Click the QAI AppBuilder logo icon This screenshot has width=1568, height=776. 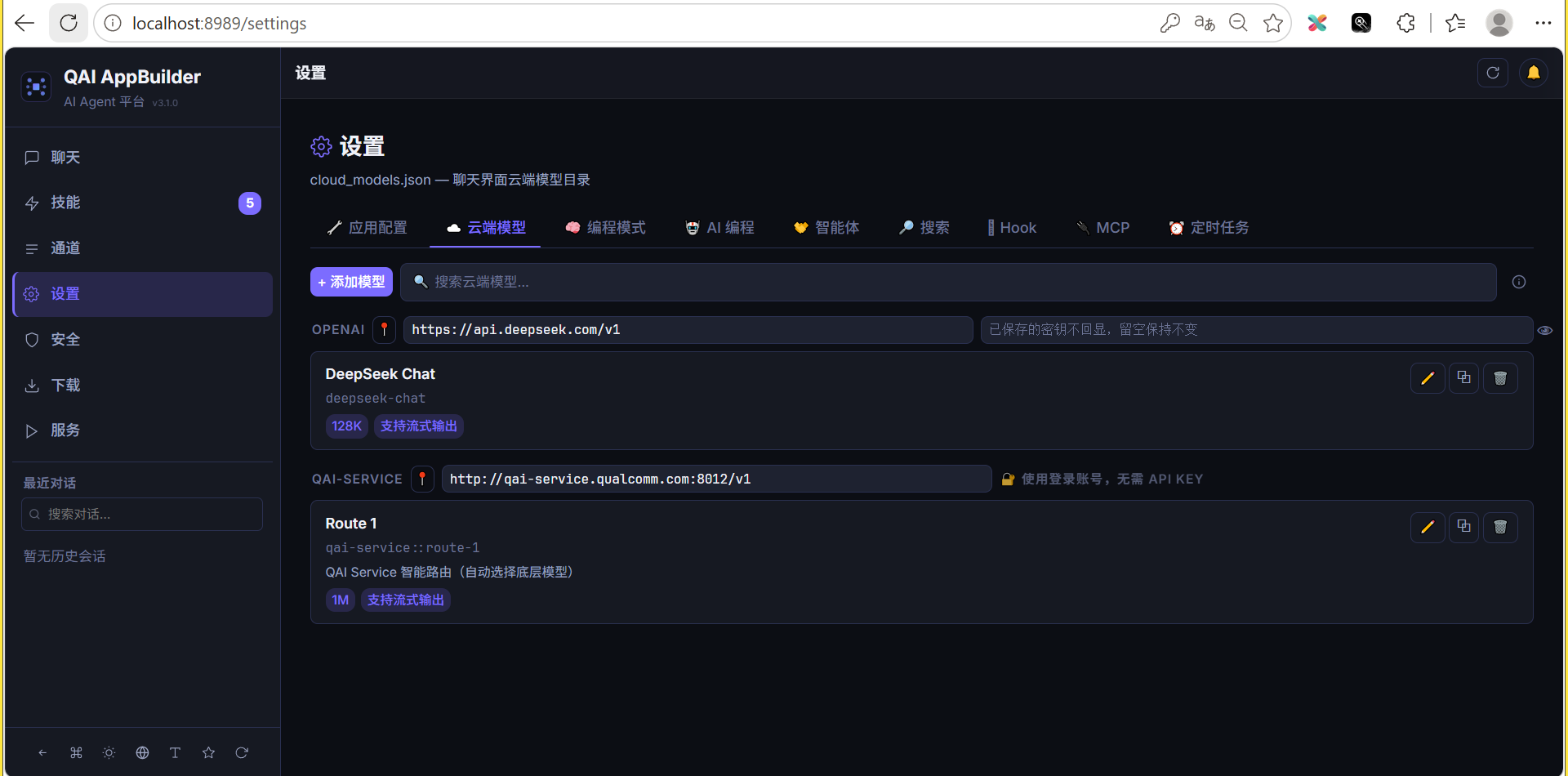pyautogui.click(x=37, y=87)
